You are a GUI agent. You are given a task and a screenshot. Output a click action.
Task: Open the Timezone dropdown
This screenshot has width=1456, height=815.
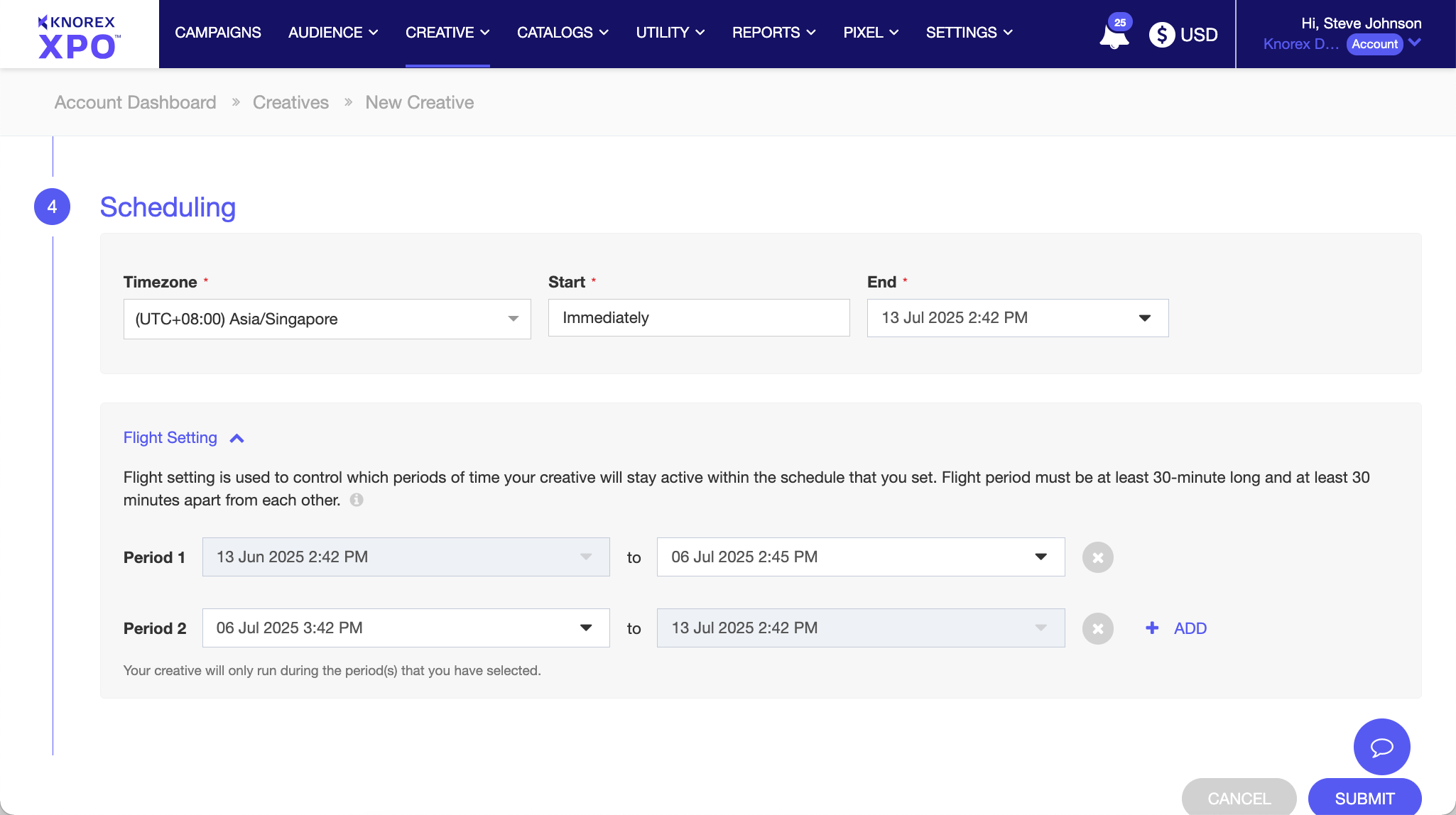click(327, 319)
